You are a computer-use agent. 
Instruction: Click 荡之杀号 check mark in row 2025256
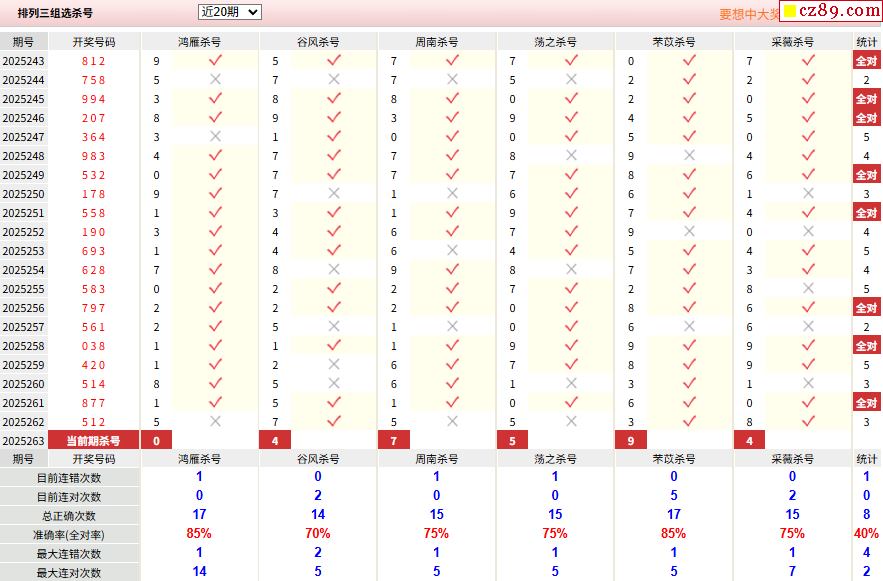571,307
